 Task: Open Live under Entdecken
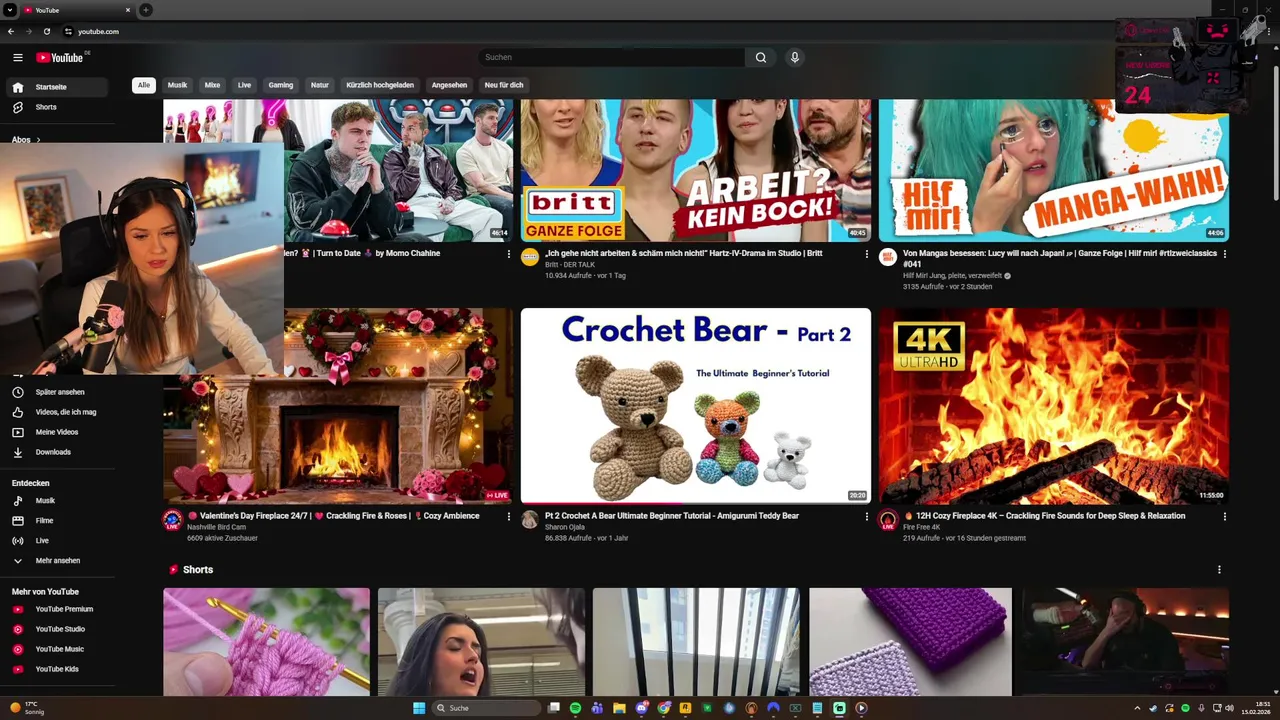coord(56,540)
